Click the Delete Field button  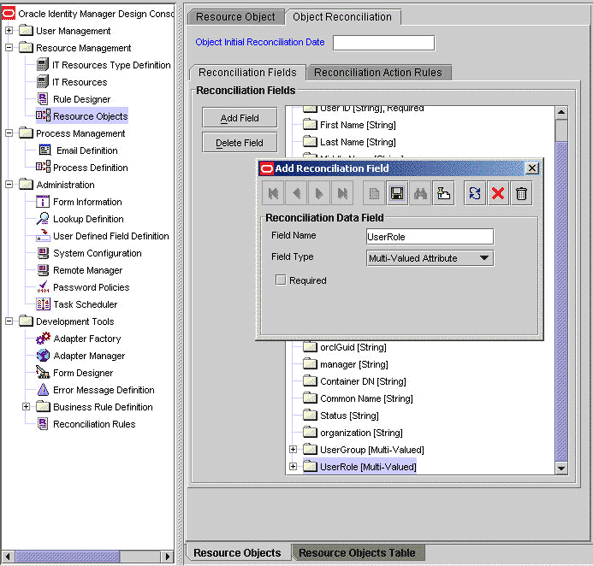(x=239, y=143)
